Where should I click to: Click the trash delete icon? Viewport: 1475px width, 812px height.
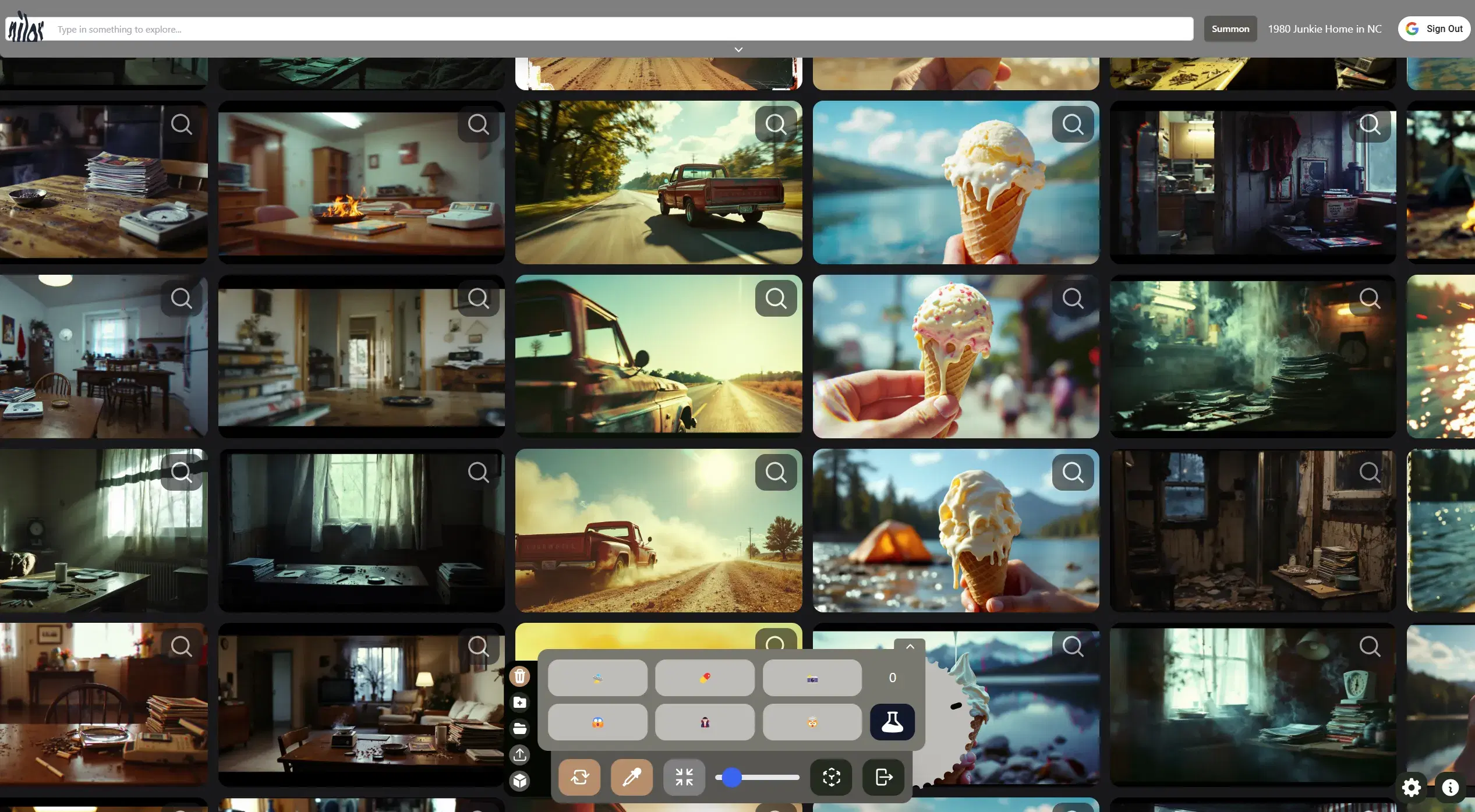coord(519,676)
